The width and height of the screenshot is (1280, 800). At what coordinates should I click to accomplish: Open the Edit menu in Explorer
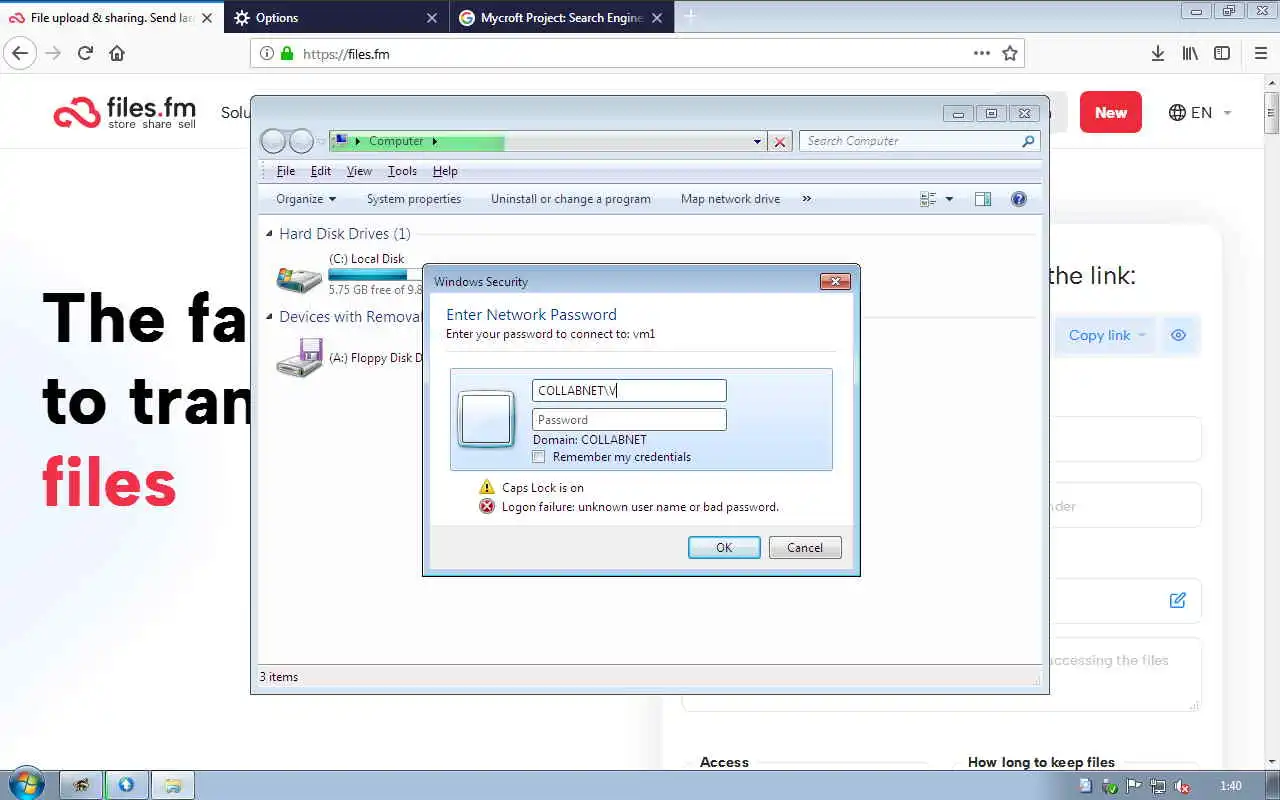coord(320,171)
